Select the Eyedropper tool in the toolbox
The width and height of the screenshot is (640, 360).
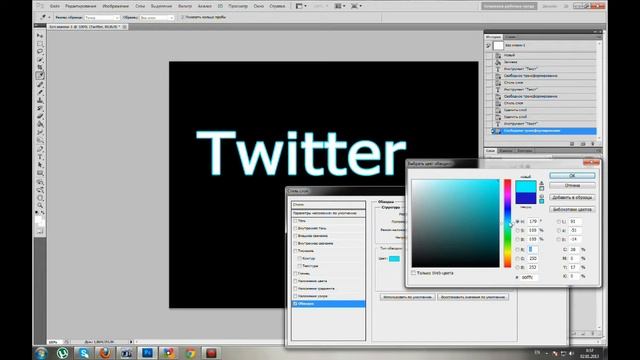point(40,76)
